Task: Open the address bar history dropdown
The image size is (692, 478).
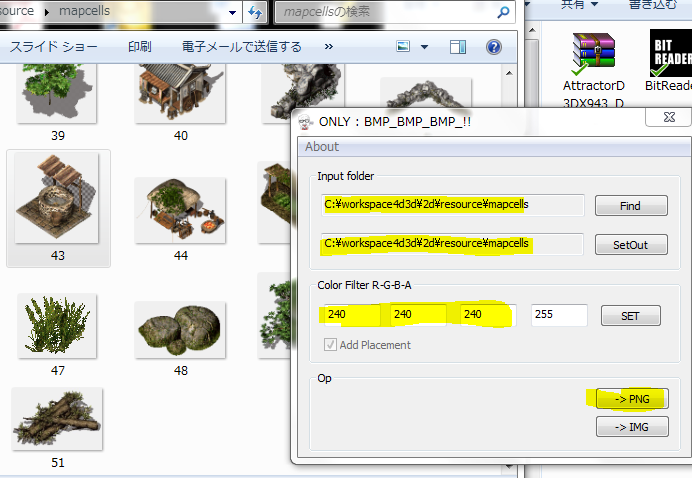Action: pyautogui.click(x=232, y=12)
